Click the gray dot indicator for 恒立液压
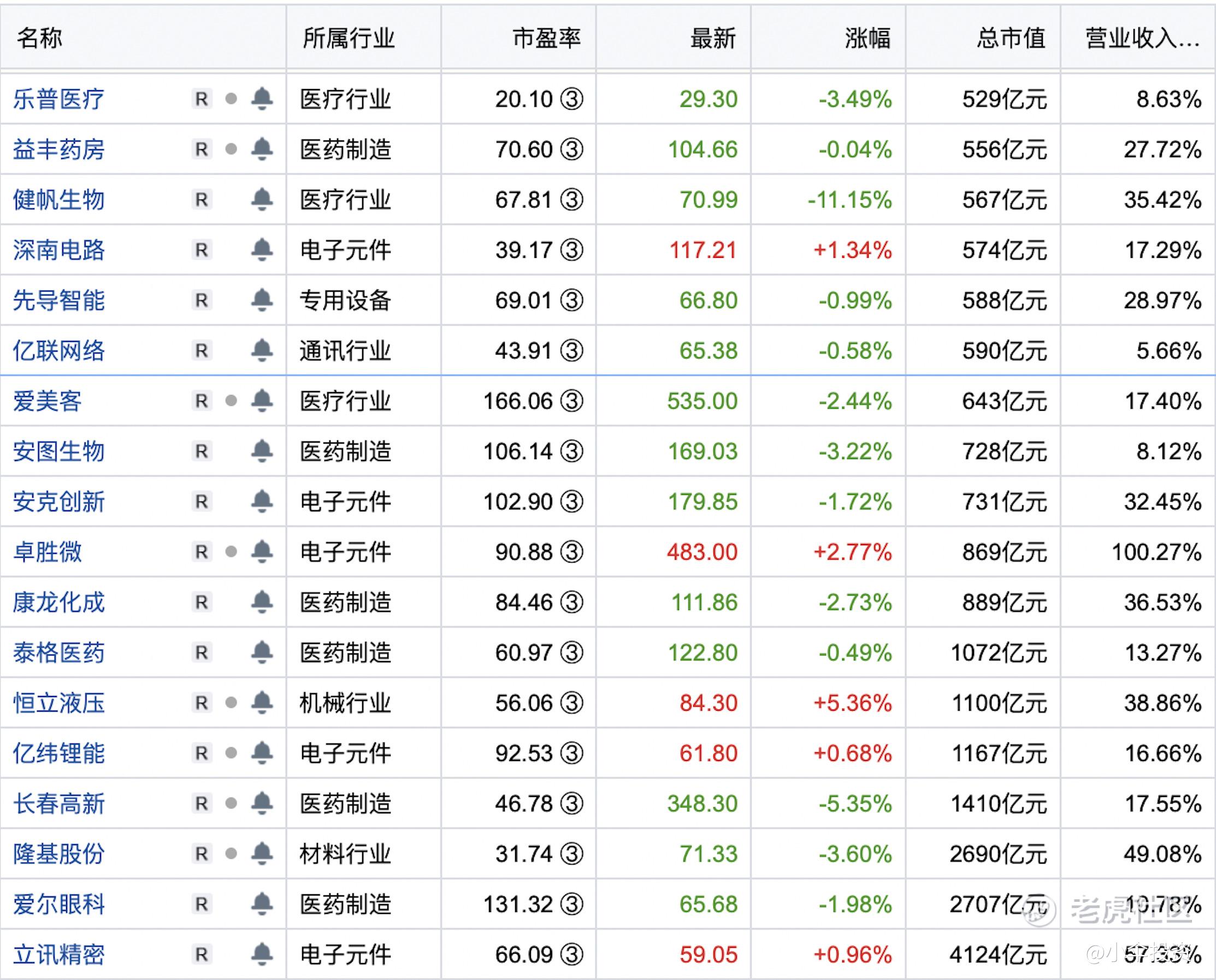This screenshot has height=980, width=1216. click(231, 702)
